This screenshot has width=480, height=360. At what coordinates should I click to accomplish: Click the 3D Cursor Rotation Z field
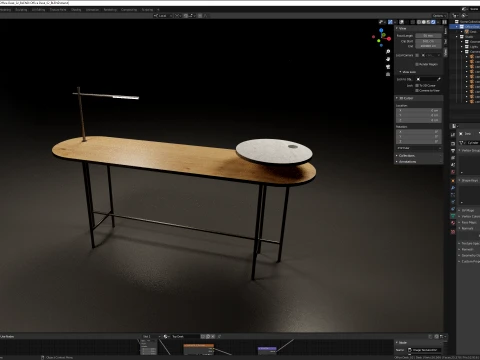click(x=419, y=142)
